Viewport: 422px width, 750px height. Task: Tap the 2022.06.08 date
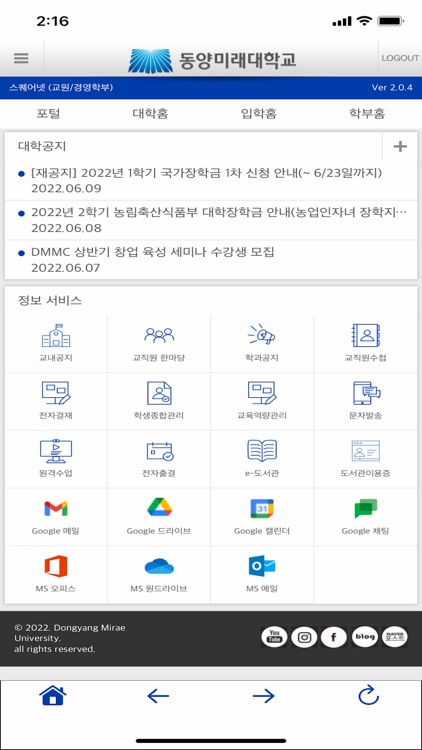[x=66, y=228]
